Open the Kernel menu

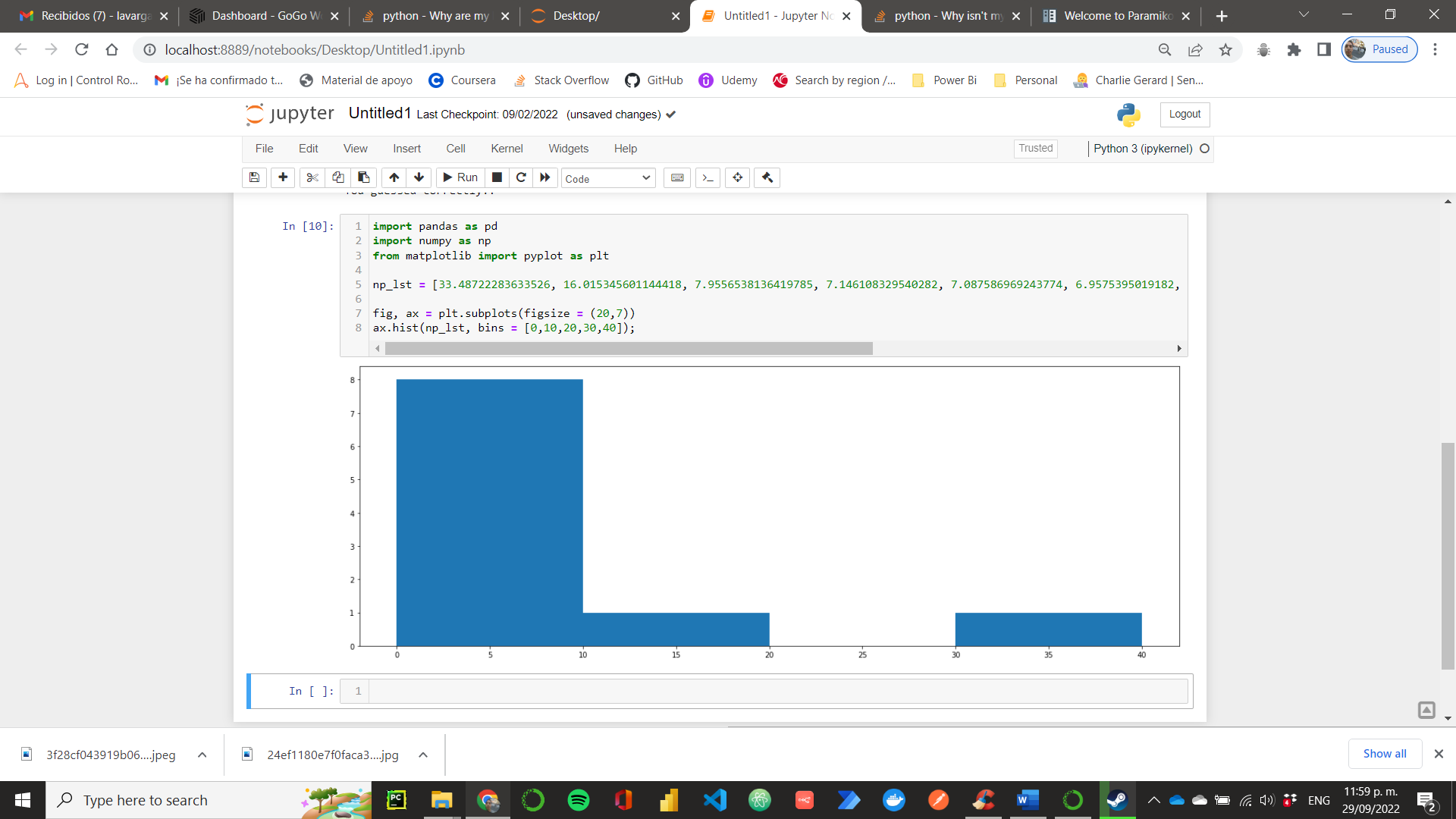click(506, 148)
